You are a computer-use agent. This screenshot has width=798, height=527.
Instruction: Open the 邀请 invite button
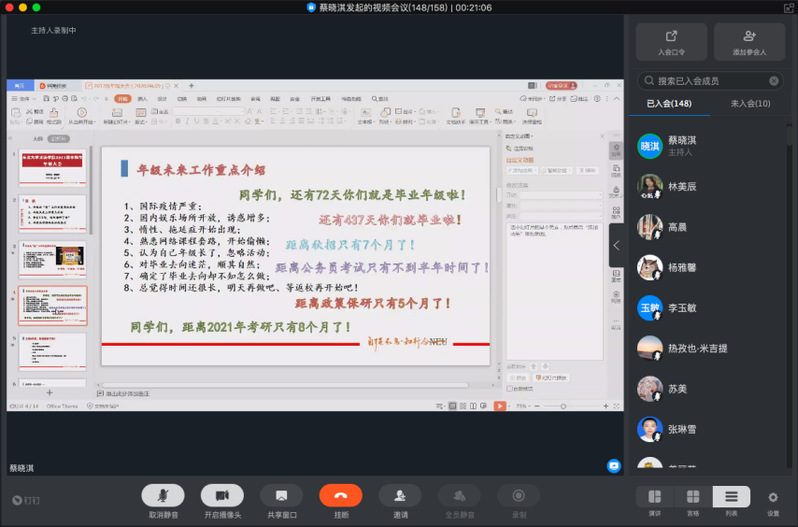pyautogui.click(x=400, y=495)
